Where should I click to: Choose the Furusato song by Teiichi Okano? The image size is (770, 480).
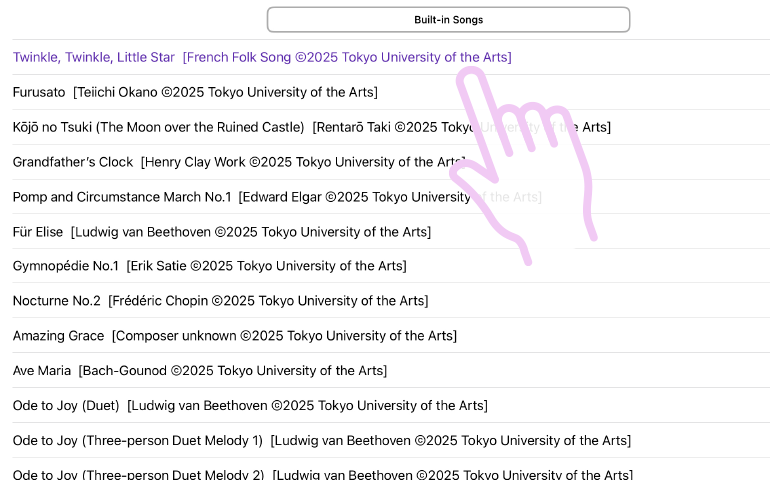pyautogui.click(x=391, y=92)
